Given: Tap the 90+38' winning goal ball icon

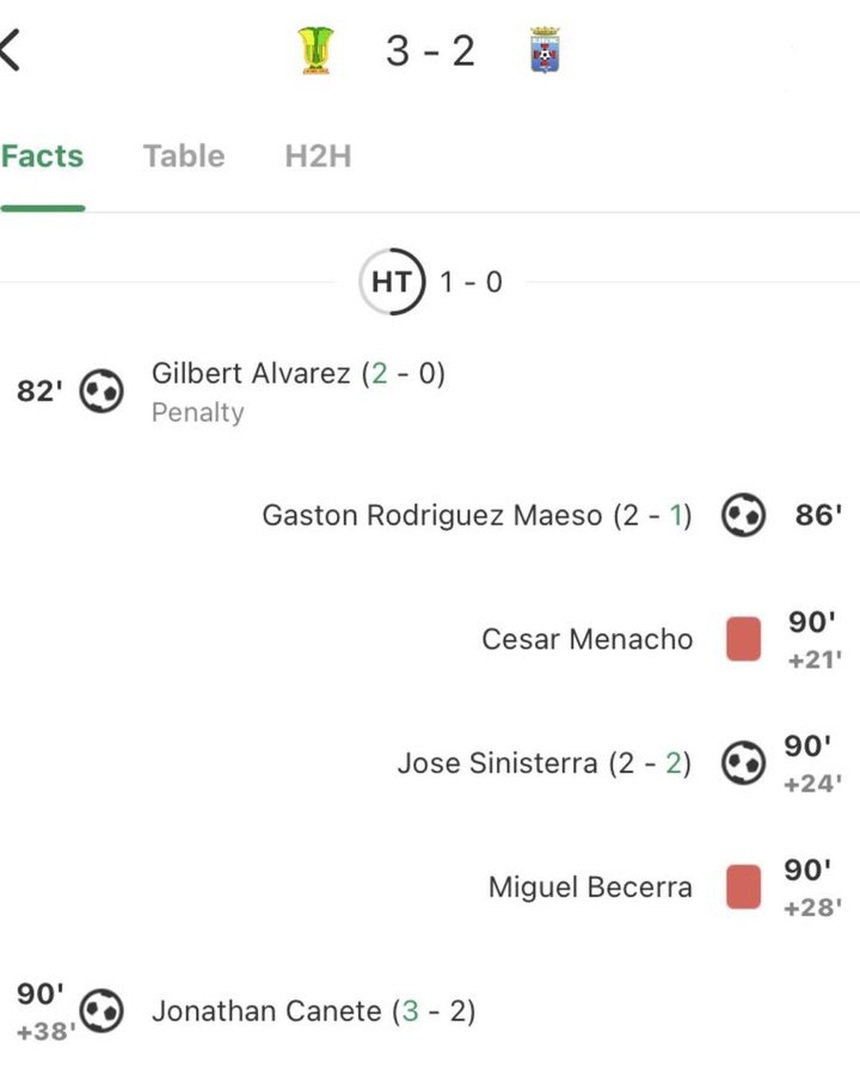Looking at the screenshot, I should click(x=101, y=1011).
